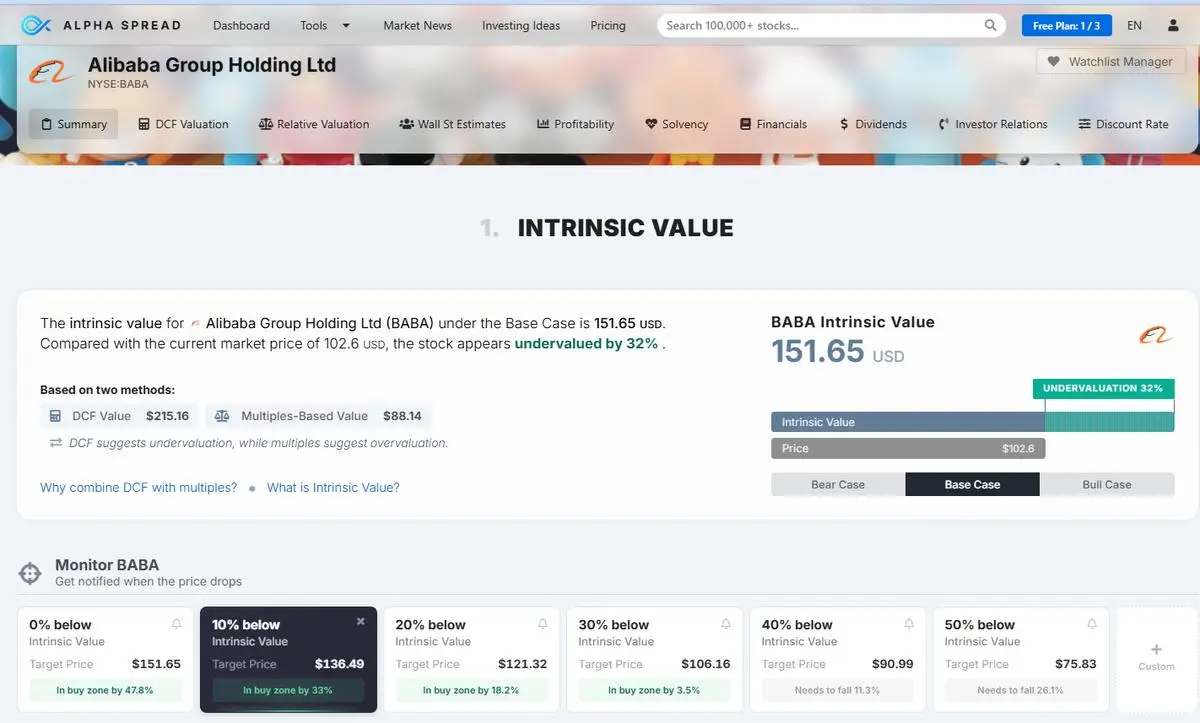This screenshot has height=723, width=1200.
Task: Click the Alpha Spread logo icon
Action: [36, 25]
